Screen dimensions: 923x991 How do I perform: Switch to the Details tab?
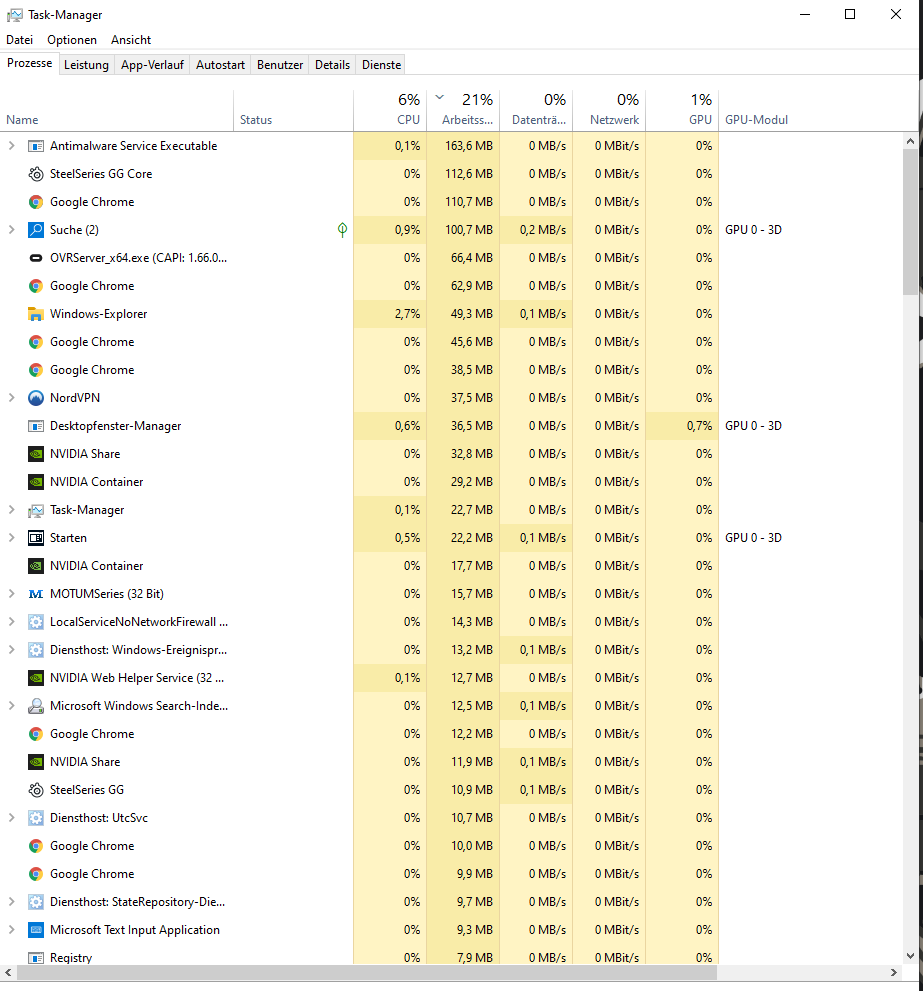point(333,65)
